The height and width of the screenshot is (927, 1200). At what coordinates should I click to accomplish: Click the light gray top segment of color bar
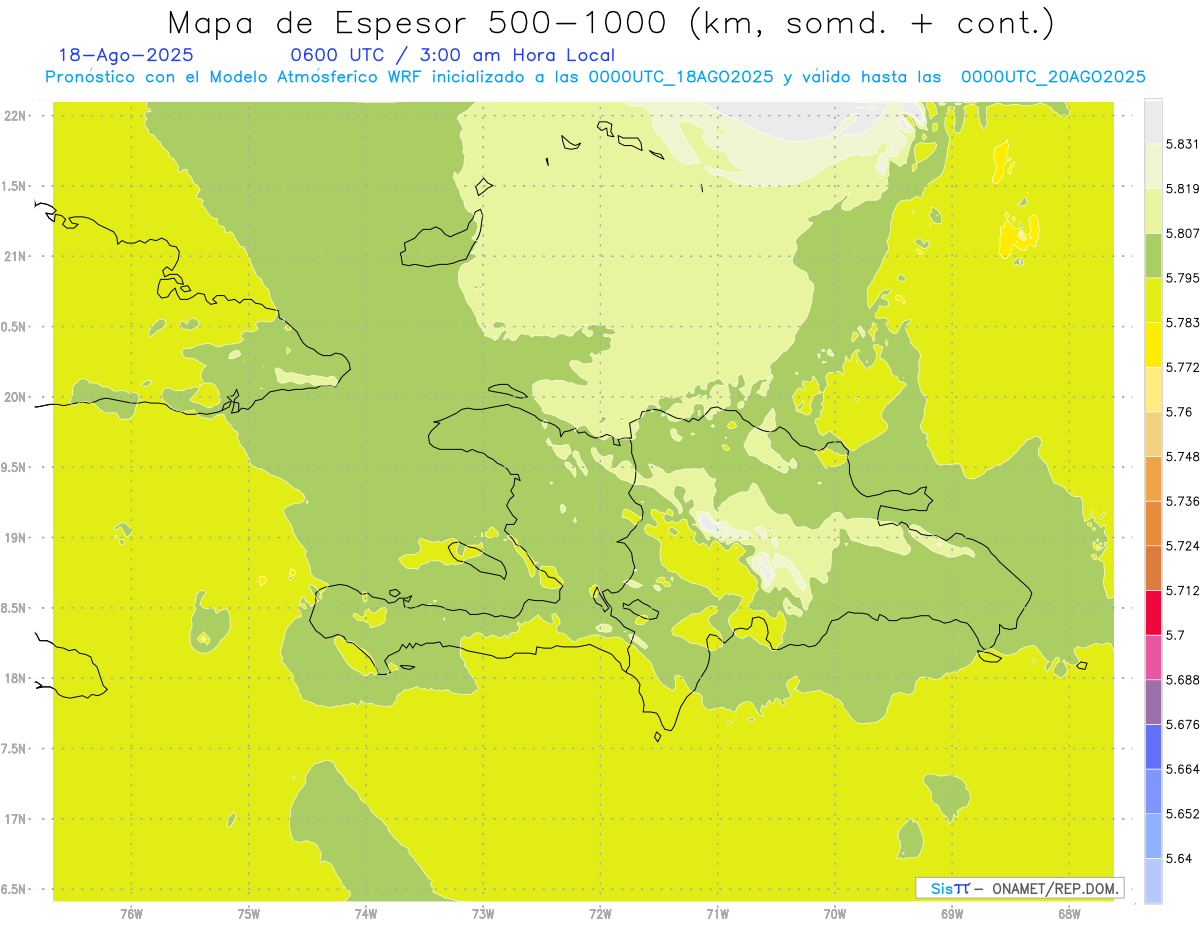point(1153,121)
